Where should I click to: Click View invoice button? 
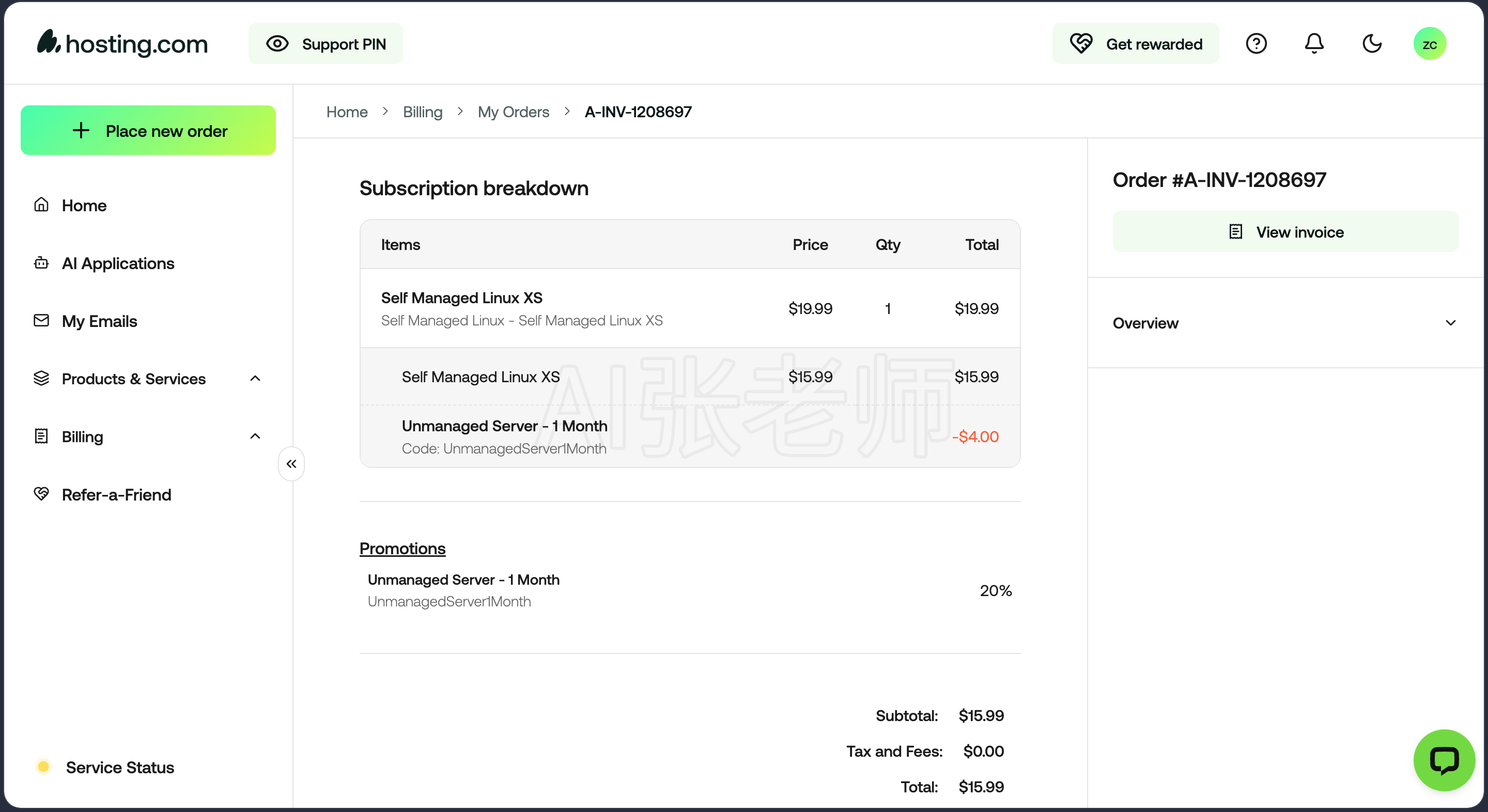click(x=1285, y=231)
